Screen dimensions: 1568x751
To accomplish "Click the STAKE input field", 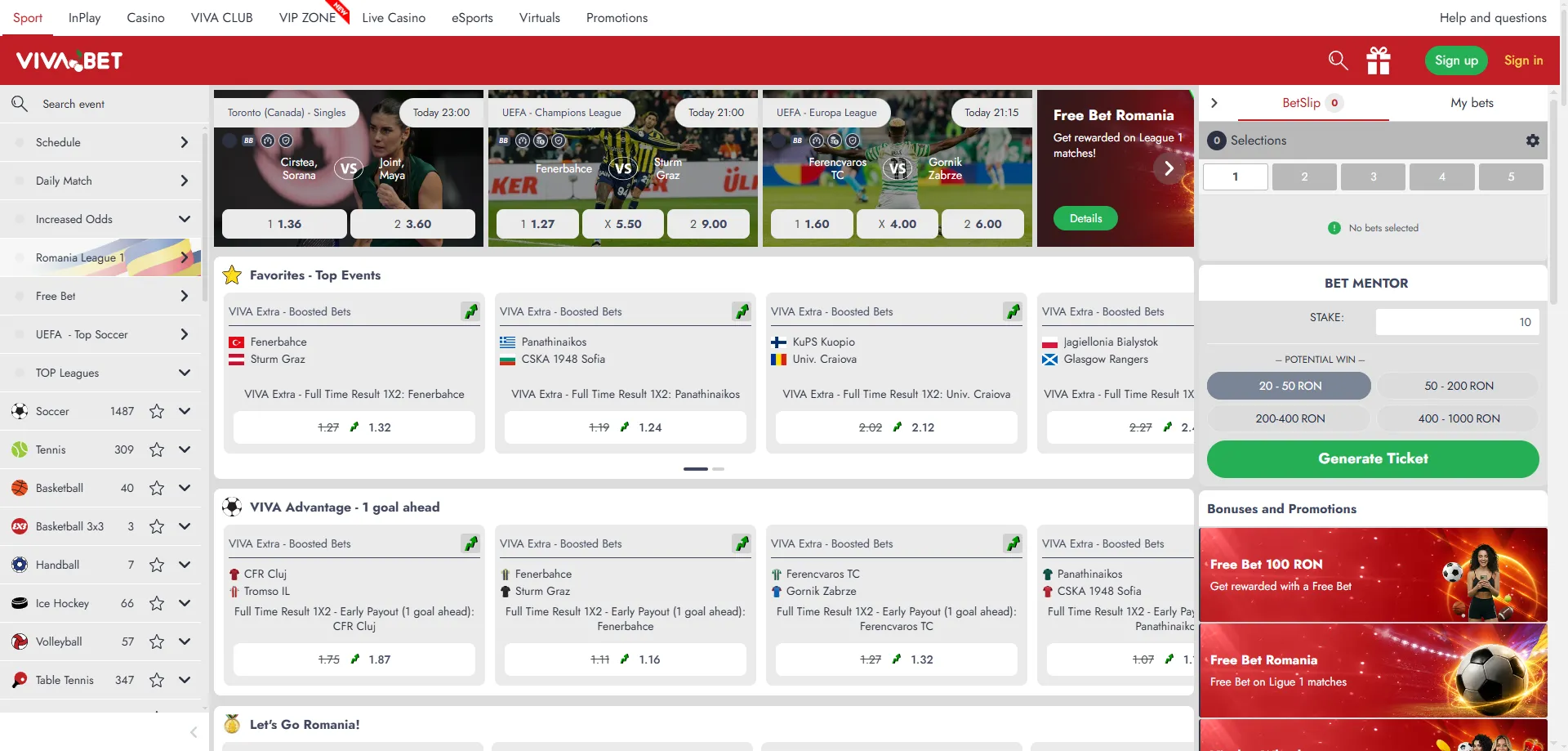I will click(x=1457, y=322).
